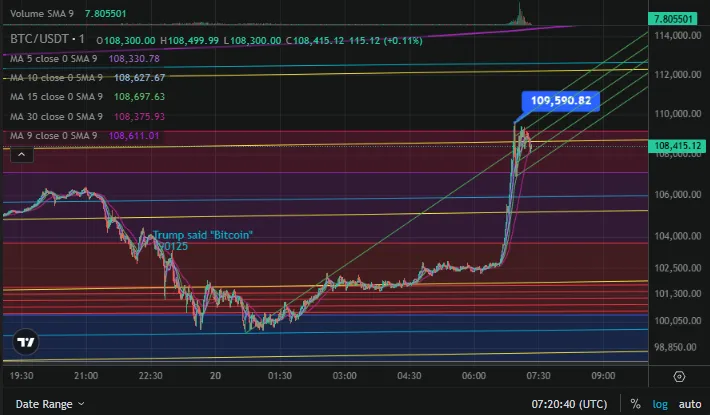The height and width of the screenshot is (415, 710).
Task: Click the 104,000.00 price axis label
Action: [x=677, y=235]
